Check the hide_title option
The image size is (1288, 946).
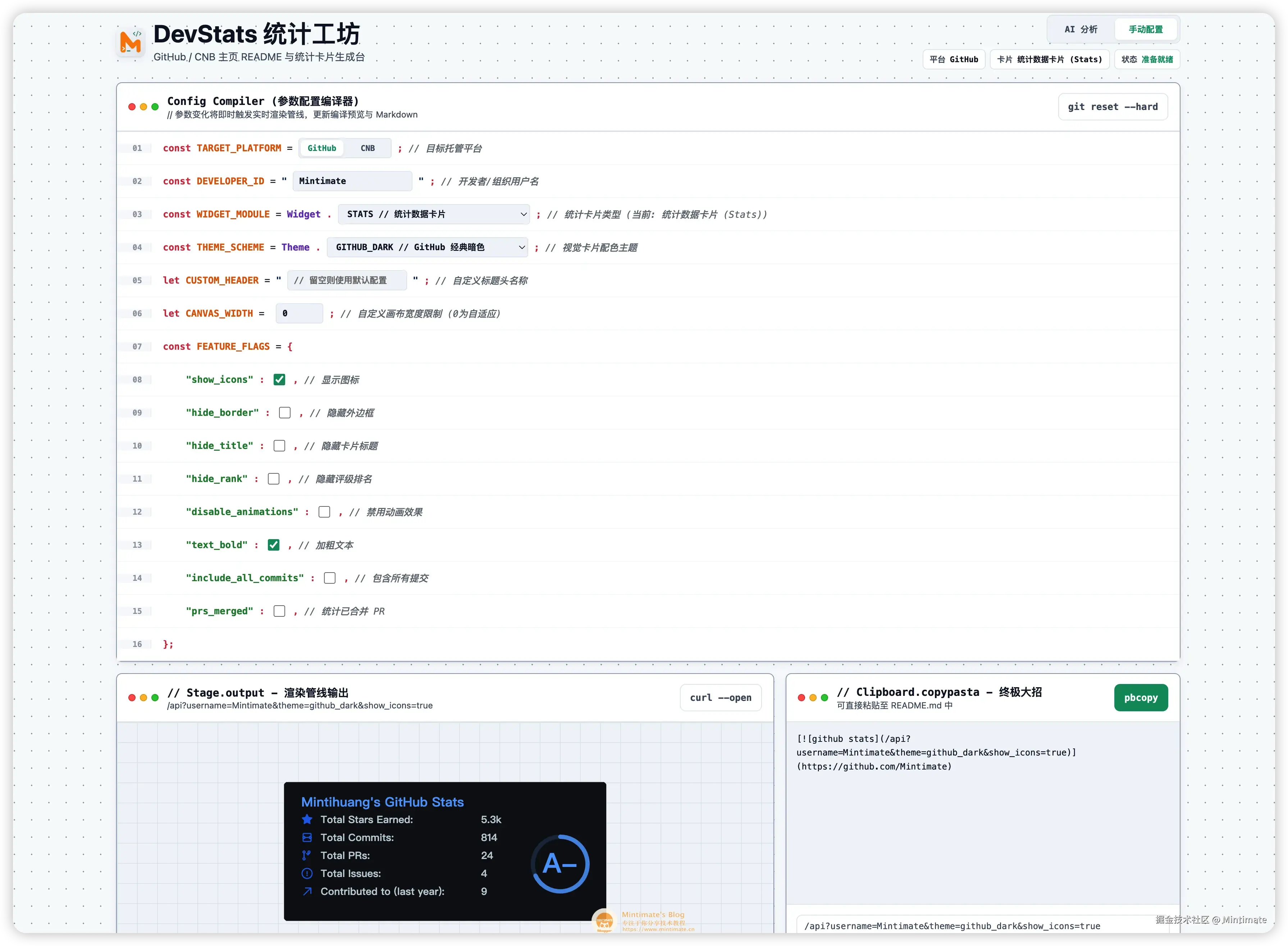click(280, 446)
